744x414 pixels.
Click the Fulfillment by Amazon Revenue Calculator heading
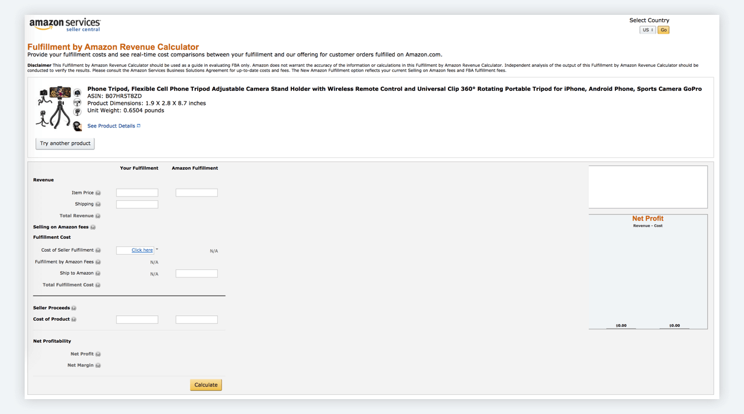[113, 47]
